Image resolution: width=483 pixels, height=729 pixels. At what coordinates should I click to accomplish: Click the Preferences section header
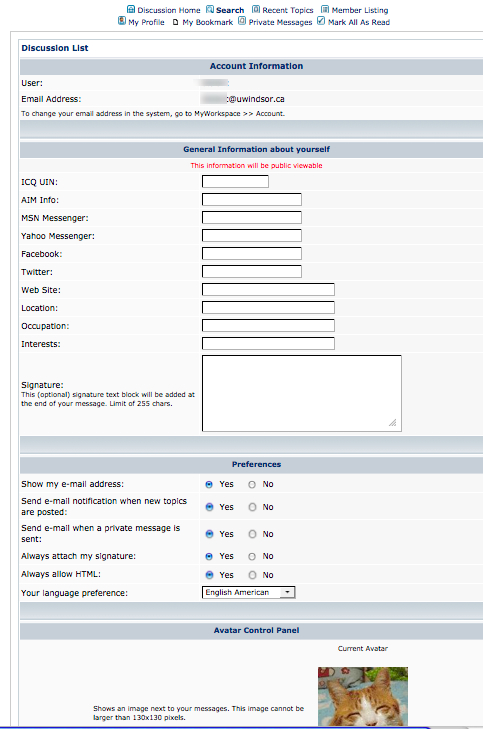pos(256,464)
